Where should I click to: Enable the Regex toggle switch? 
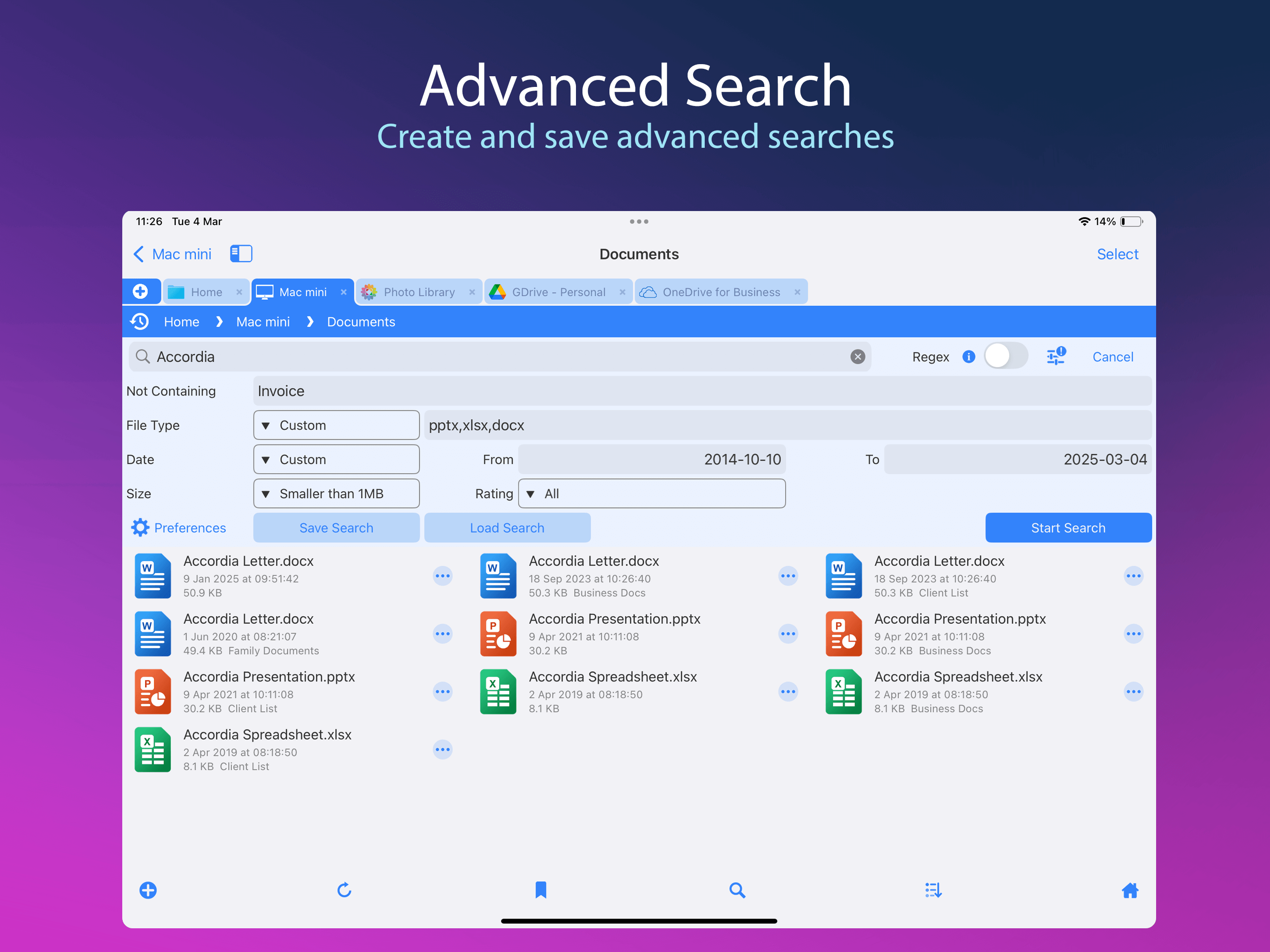coord(1005,357)
